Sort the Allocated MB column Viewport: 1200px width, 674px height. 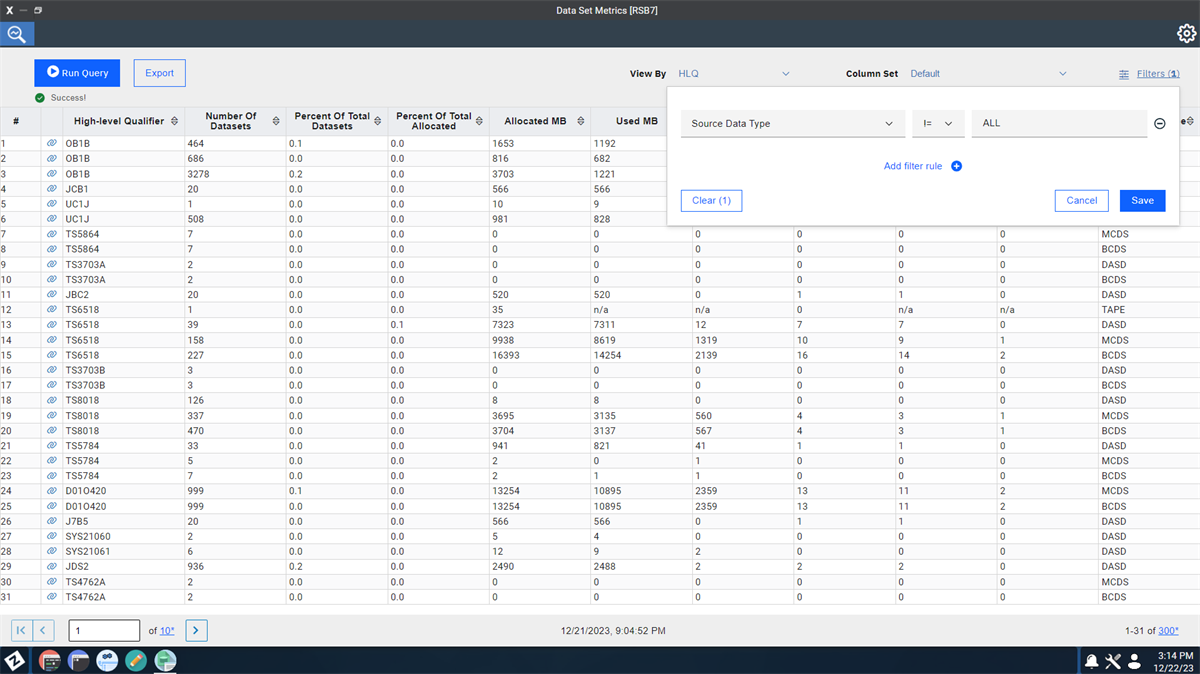point(574,121)
